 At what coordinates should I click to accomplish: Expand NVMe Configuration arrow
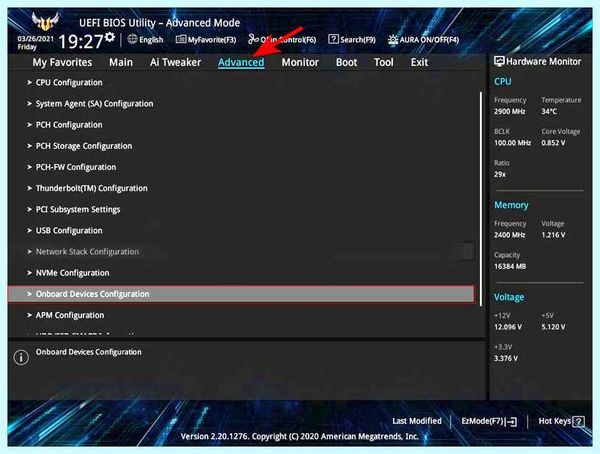pyautogui.click(x=29, y=273)
